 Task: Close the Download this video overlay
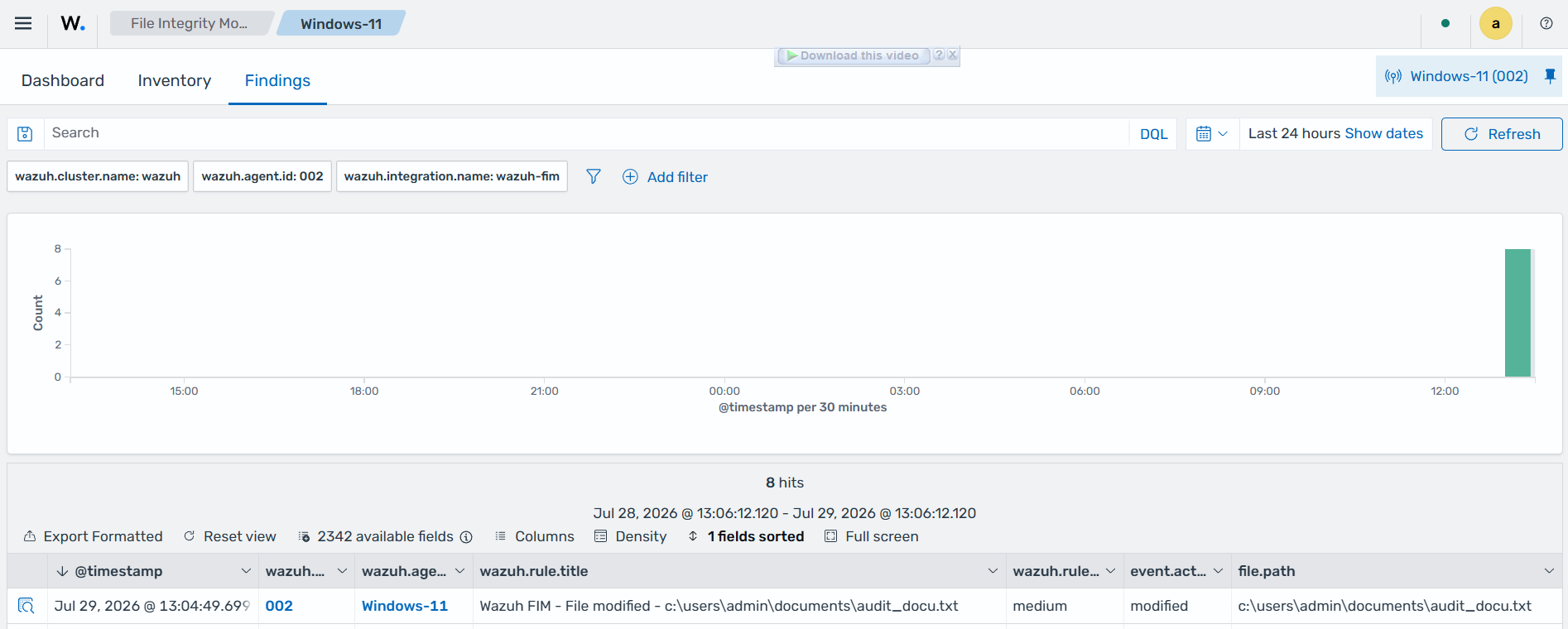pyautogui.click(x=953, y=55)
